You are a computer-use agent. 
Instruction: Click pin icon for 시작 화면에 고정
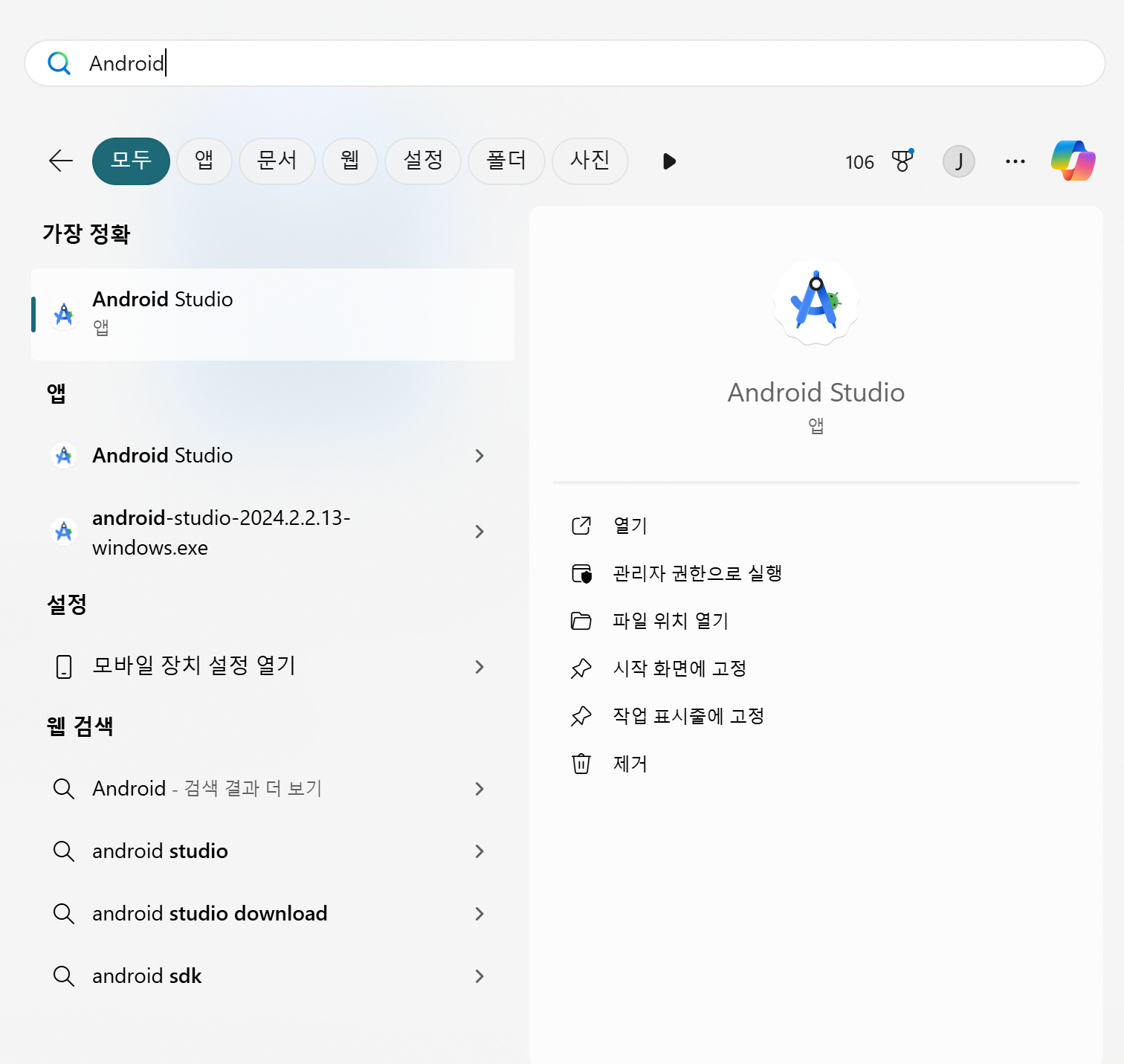pos(581,668)
